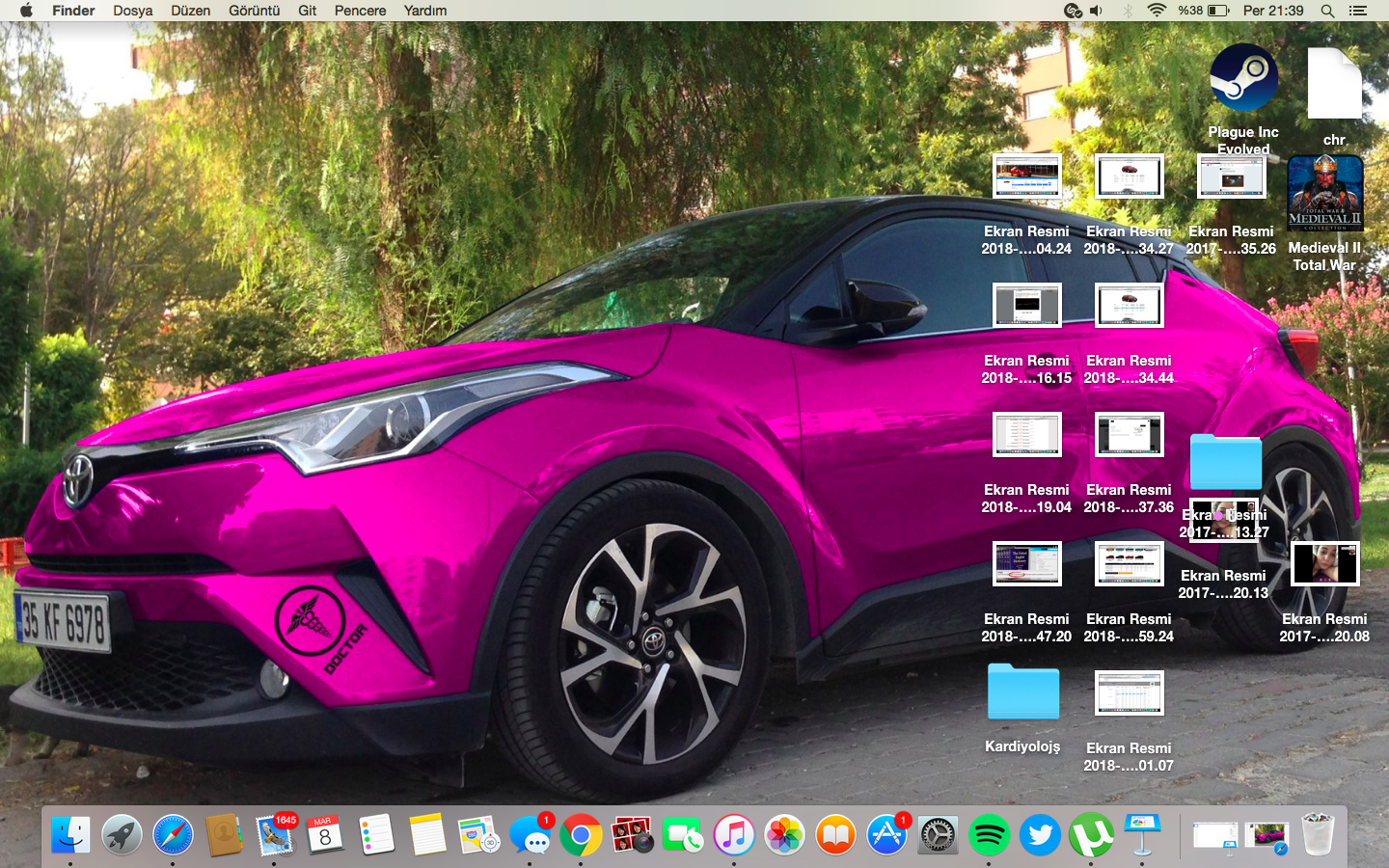Select screenshot Ekran Resmi 2017-....20.08
The height and width of the screenshot is (868, 1389).
pyautogui.click(x=1325, y=564)
